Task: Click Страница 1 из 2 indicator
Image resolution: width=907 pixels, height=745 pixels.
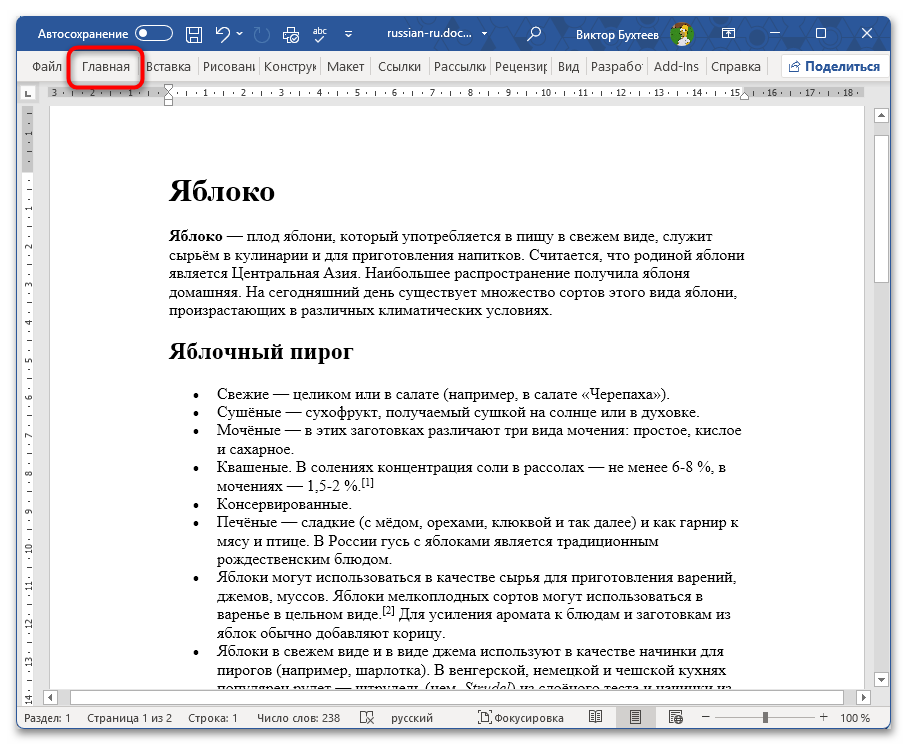Action: tap(130, 718)
